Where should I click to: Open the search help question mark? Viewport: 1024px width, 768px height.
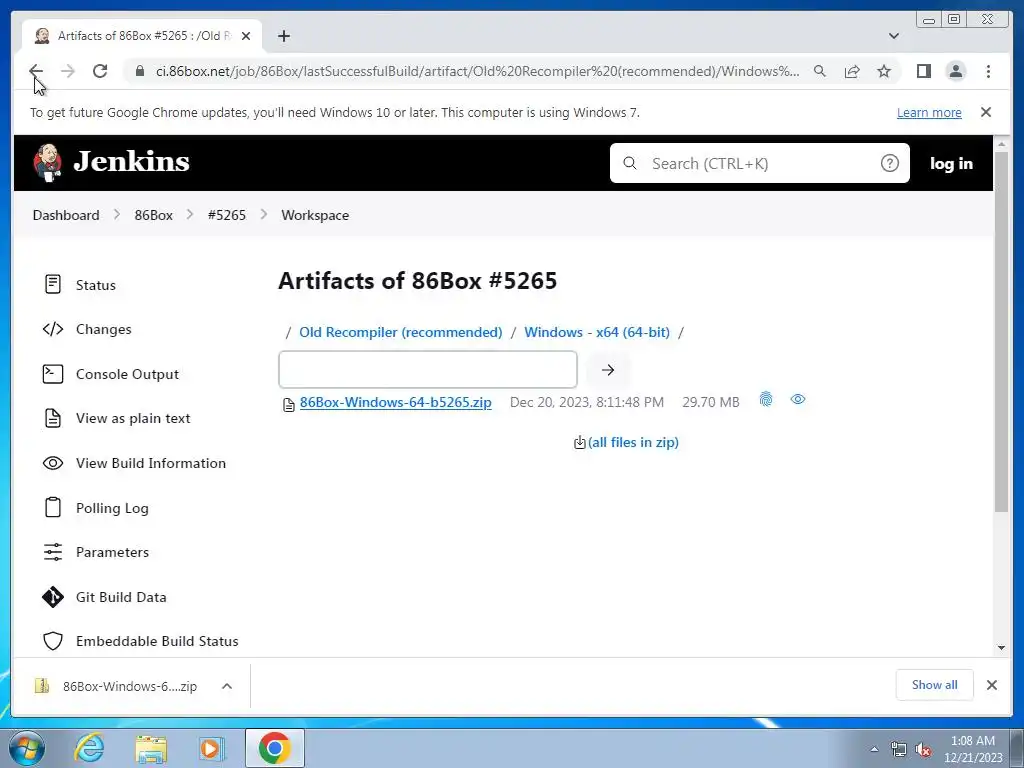click(x=889, y=163)
